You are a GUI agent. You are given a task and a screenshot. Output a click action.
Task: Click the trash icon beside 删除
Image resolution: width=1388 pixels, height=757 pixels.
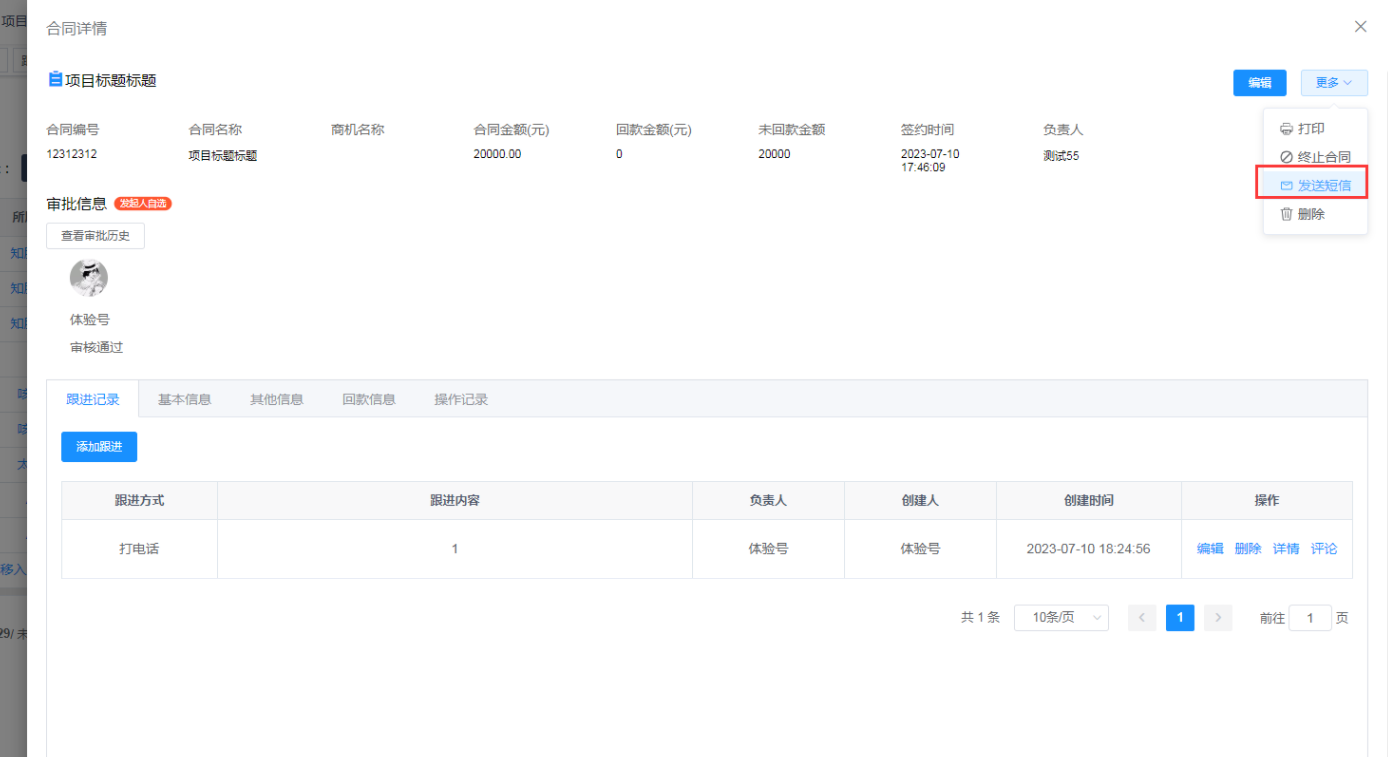pos(1287,212)
